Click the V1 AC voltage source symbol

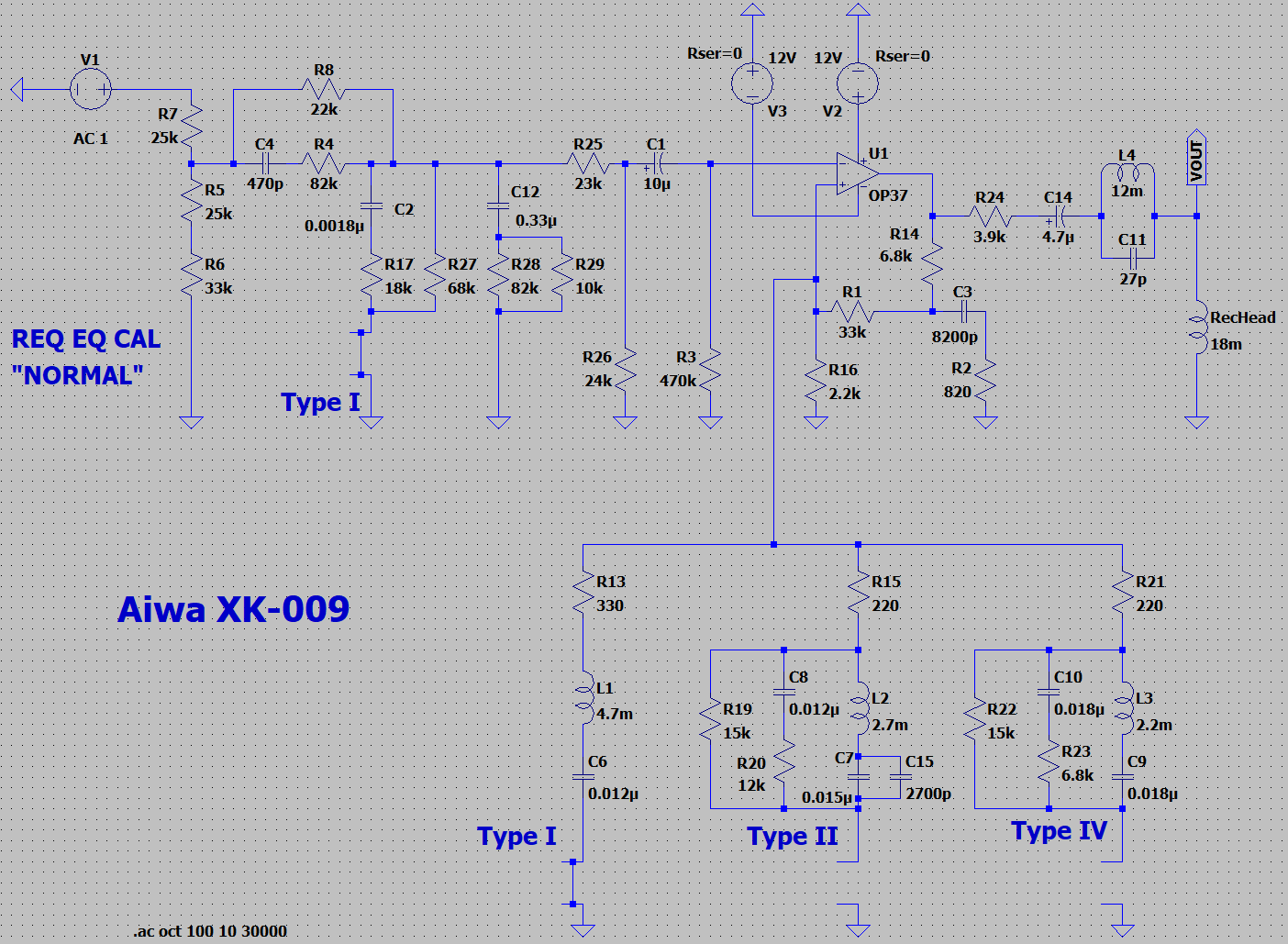(90, 90)
